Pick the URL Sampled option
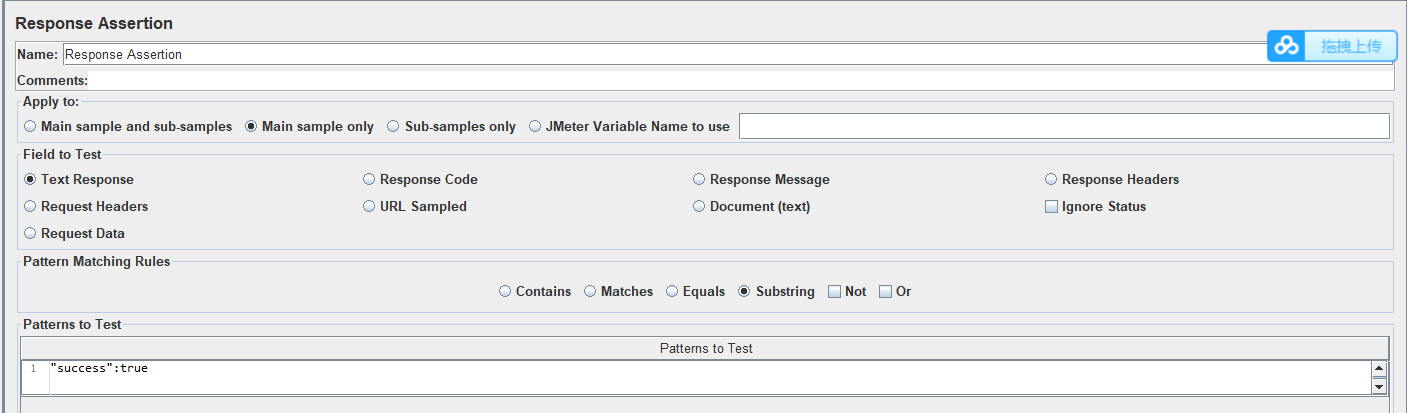 coord(370,207)
